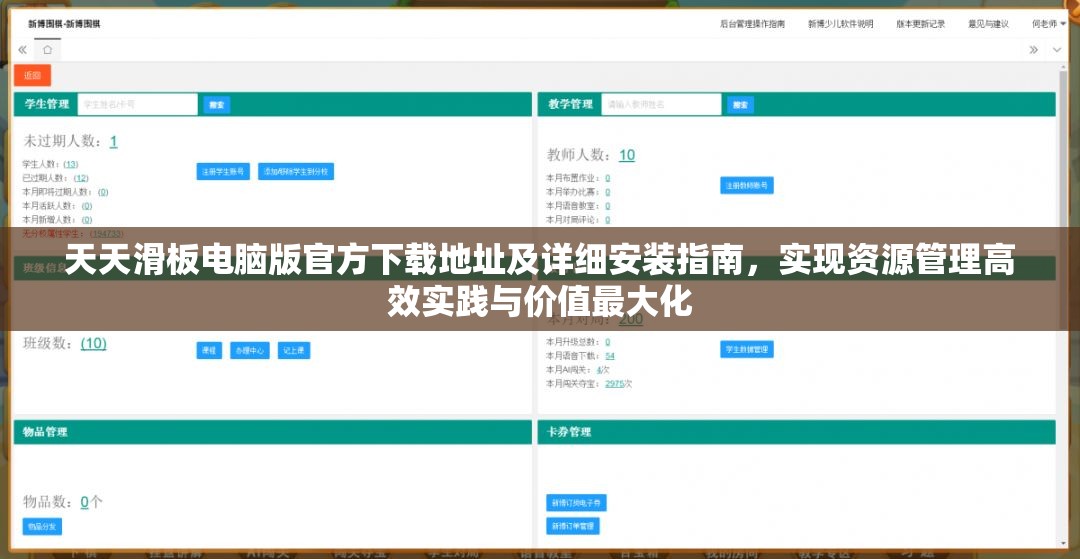Click the 学生数据管理 button
This screenshot has width=1080, height=559.
tap(747, 349)
